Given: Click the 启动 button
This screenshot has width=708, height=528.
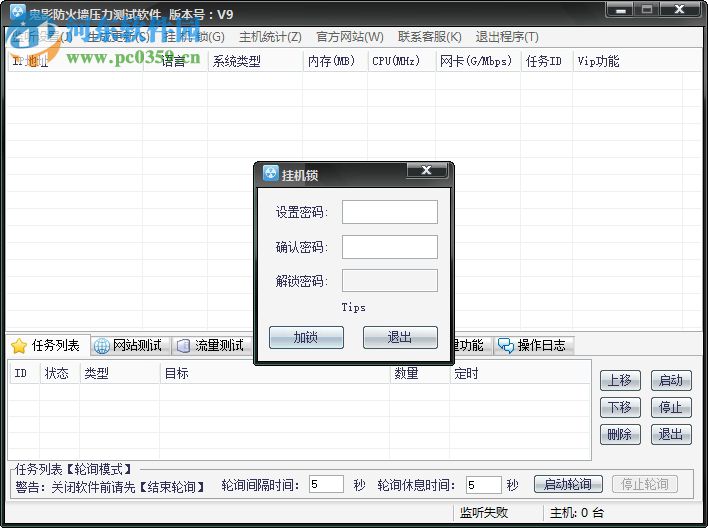Looking at the screenshot, I should [671, 380].
